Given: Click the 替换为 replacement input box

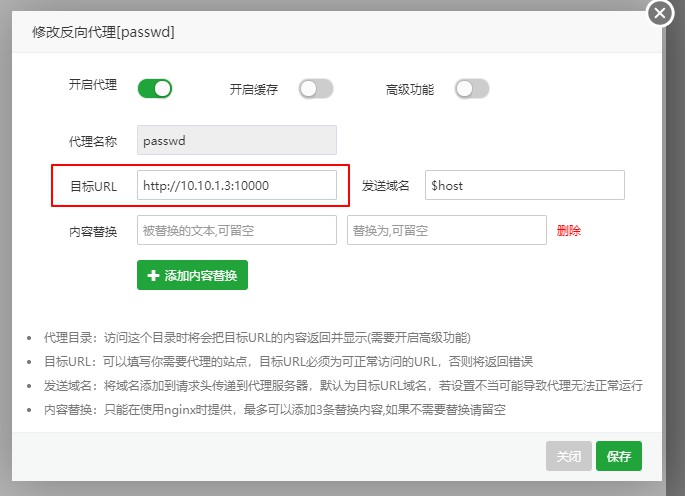Looking at the screenshot, I should click(x=446, y=230).
